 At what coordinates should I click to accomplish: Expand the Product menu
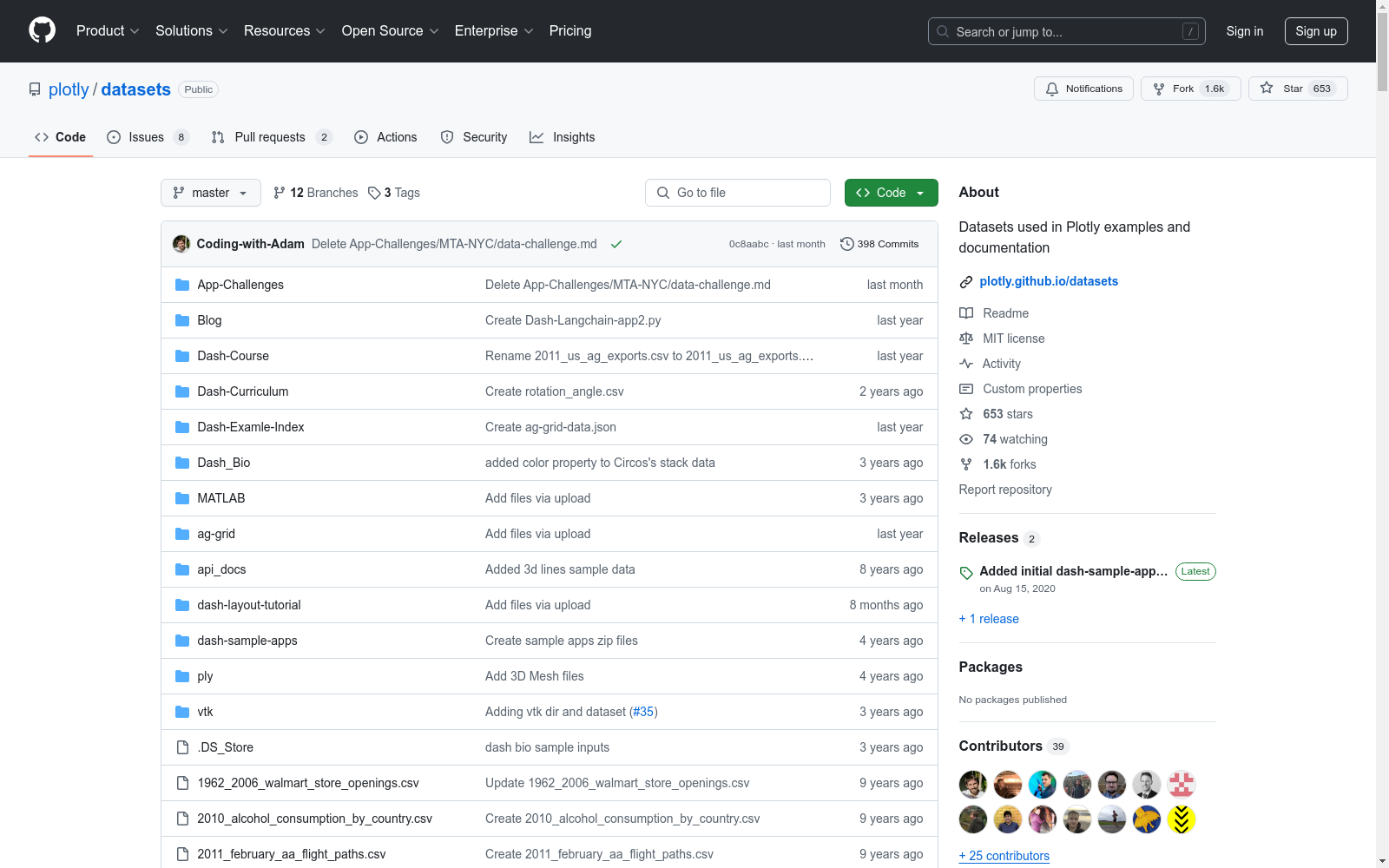click(x=108, y=30)
